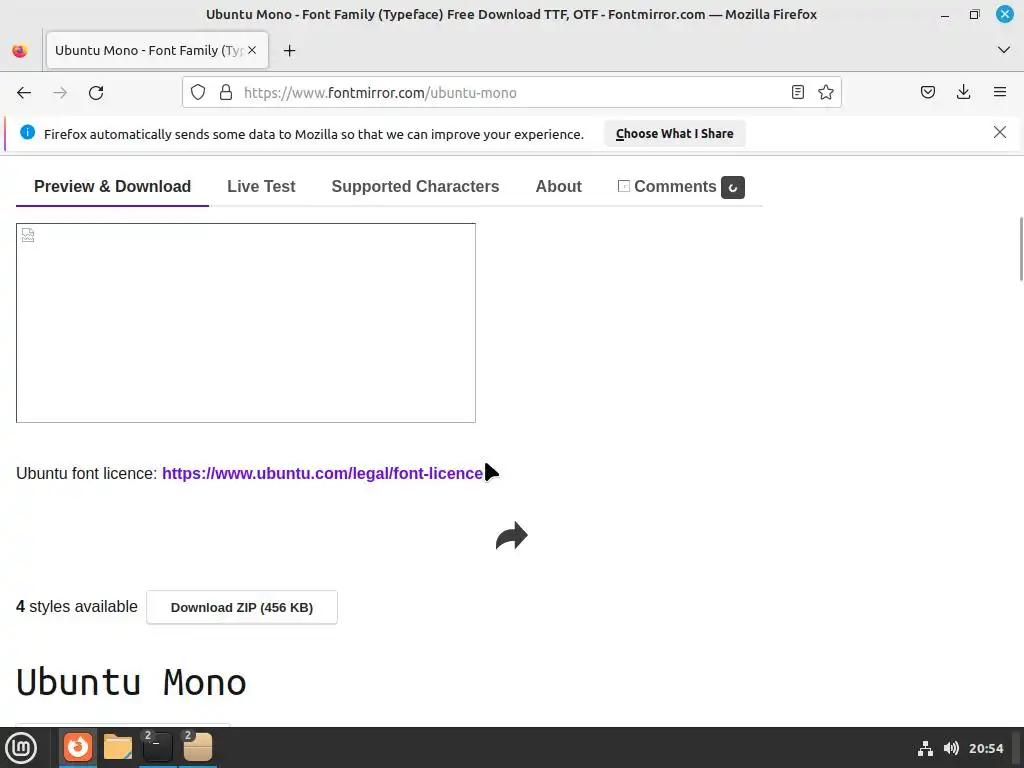Open the Ubuntu font licence link
The width and height of the screenshot is (1024, 768).
tap(322, 473)
